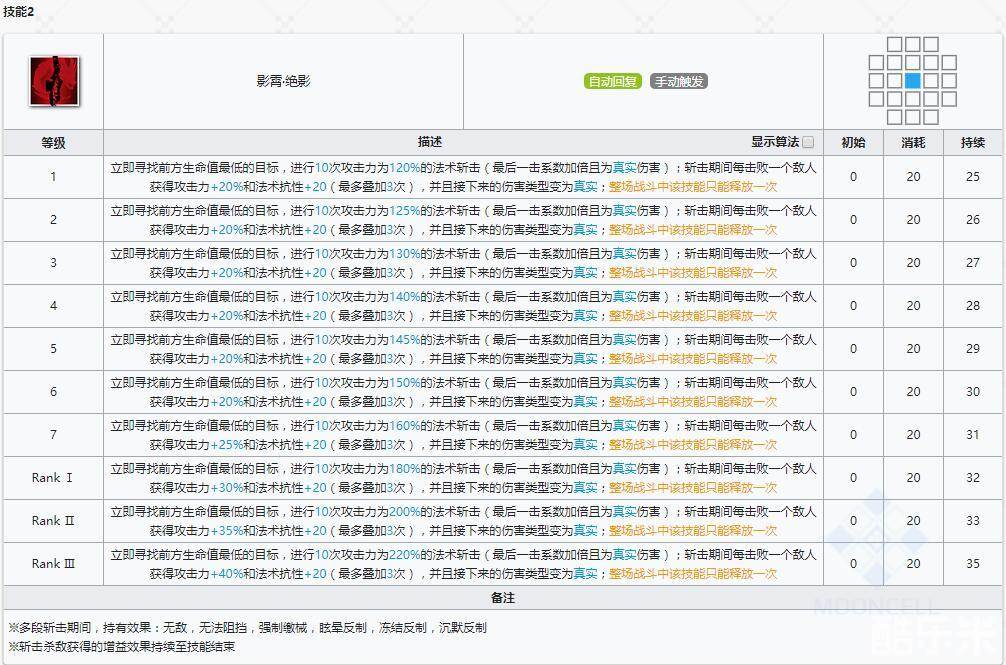Click the 持续 column header

(x=973, y=143)
